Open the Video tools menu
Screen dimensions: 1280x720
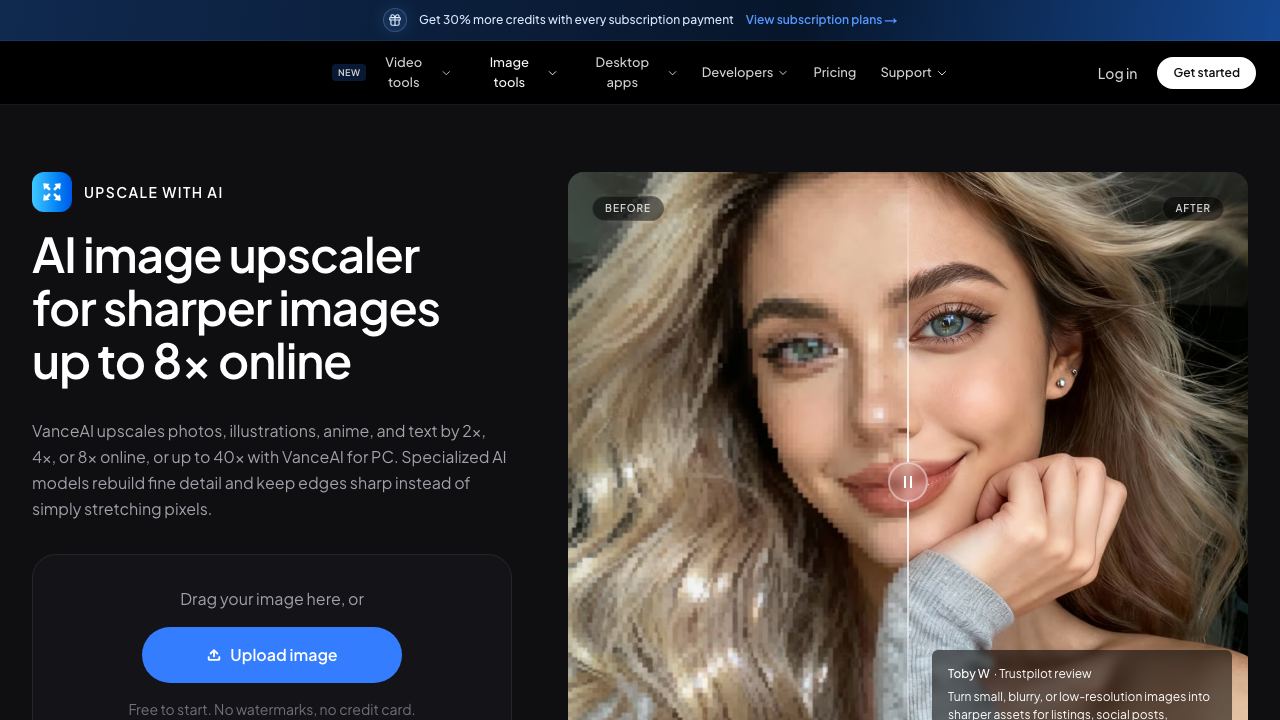404,72
